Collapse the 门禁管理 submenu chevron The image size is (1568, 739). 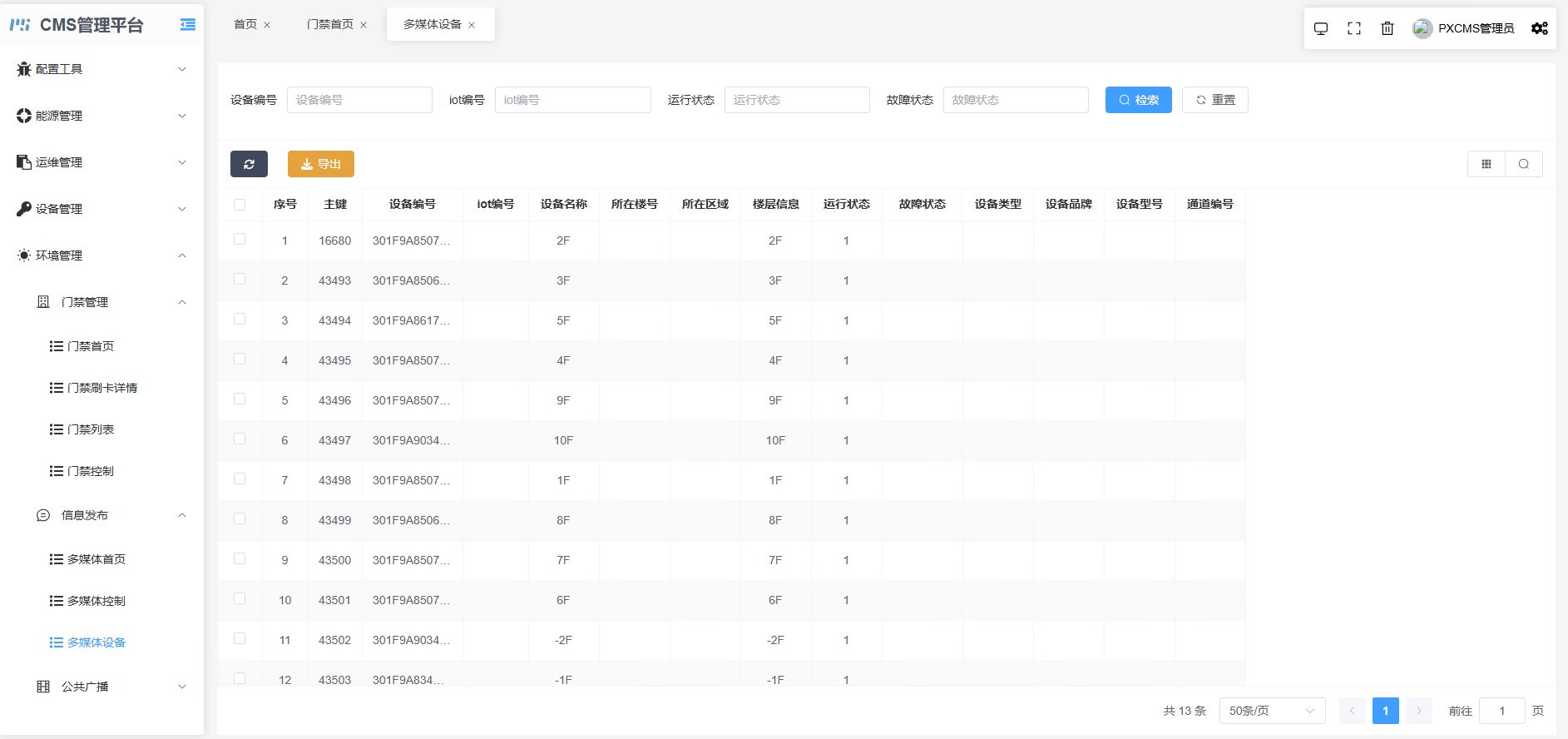[x=182, y=302]
